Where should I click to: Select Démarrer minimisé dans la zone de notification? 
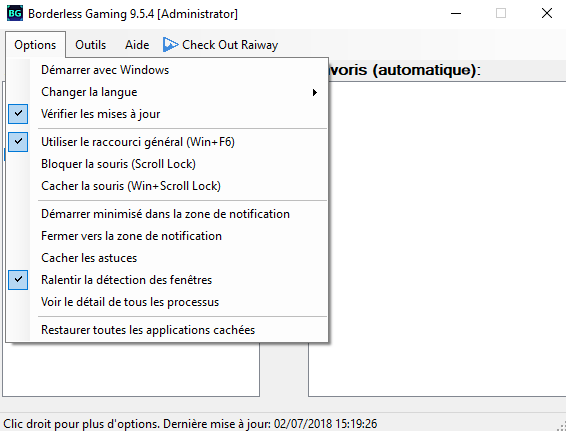(x=167, y=214)
